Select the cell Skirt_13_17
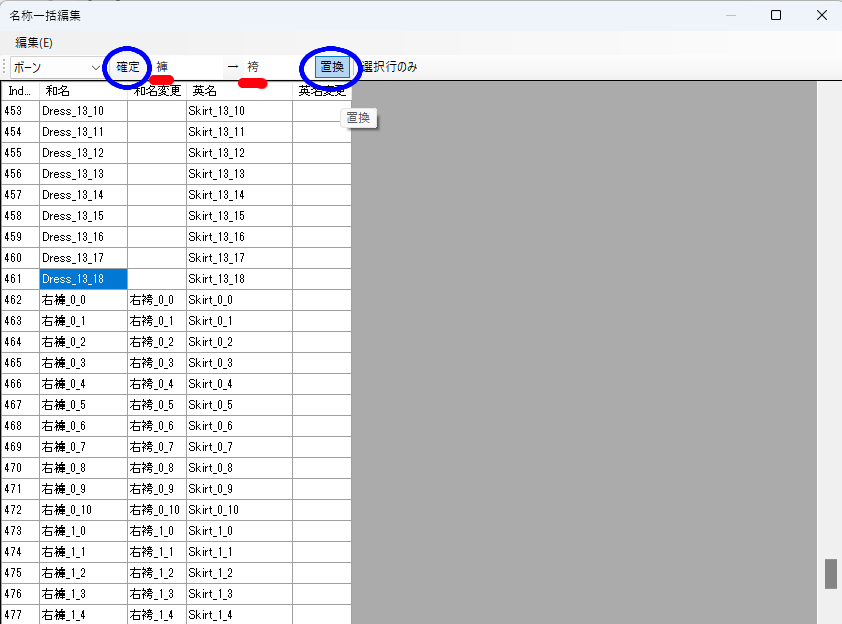842x624 pixels. pos(239,258)
